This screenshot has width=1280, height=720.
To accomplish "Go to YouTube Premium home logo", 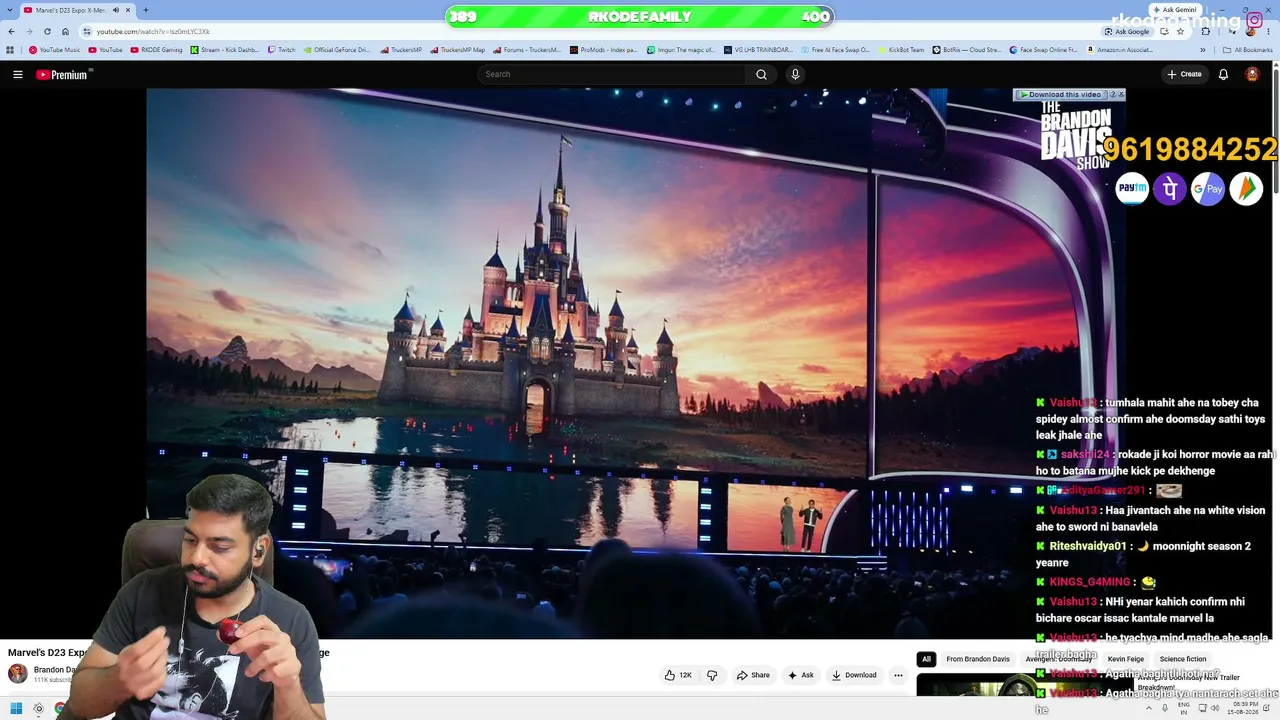I will [x=64, y=74].
